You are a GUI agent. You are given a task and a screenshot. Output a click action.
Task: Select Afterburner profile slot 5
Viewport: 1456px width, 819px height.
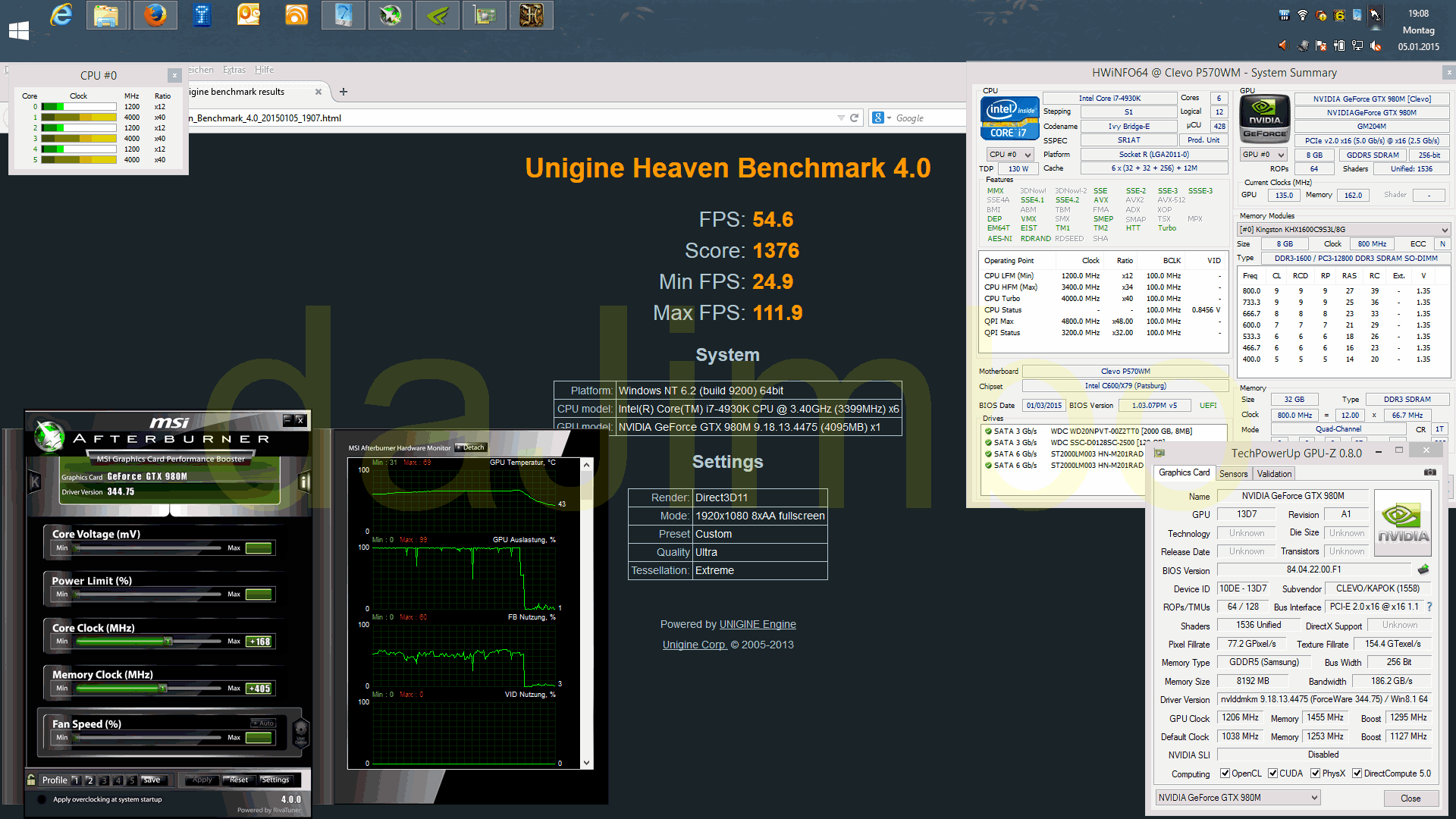pos(131,780)
